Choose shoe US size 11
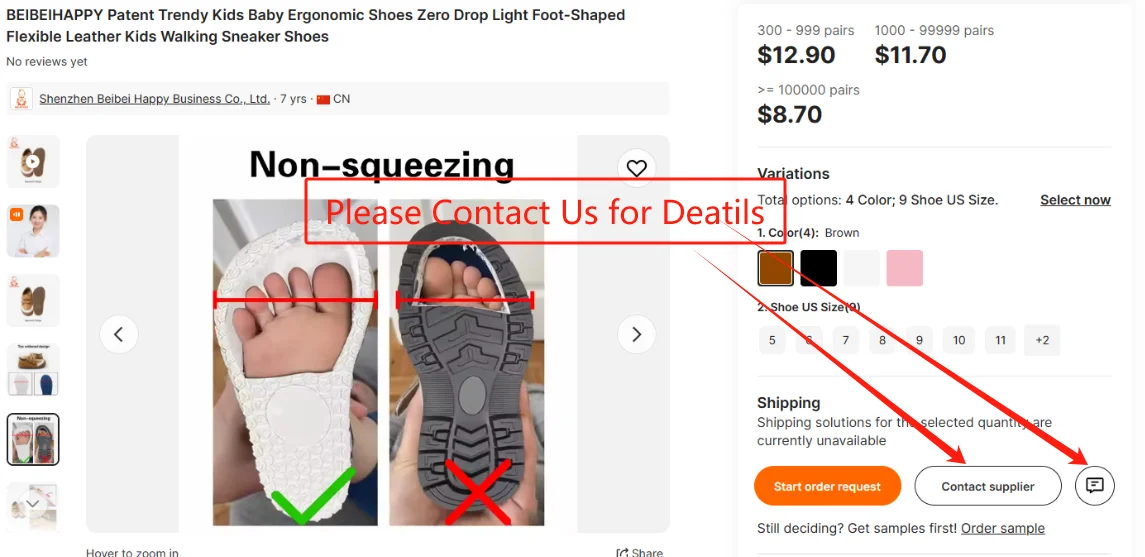The image size is (1145, 557). point(1000,340)
